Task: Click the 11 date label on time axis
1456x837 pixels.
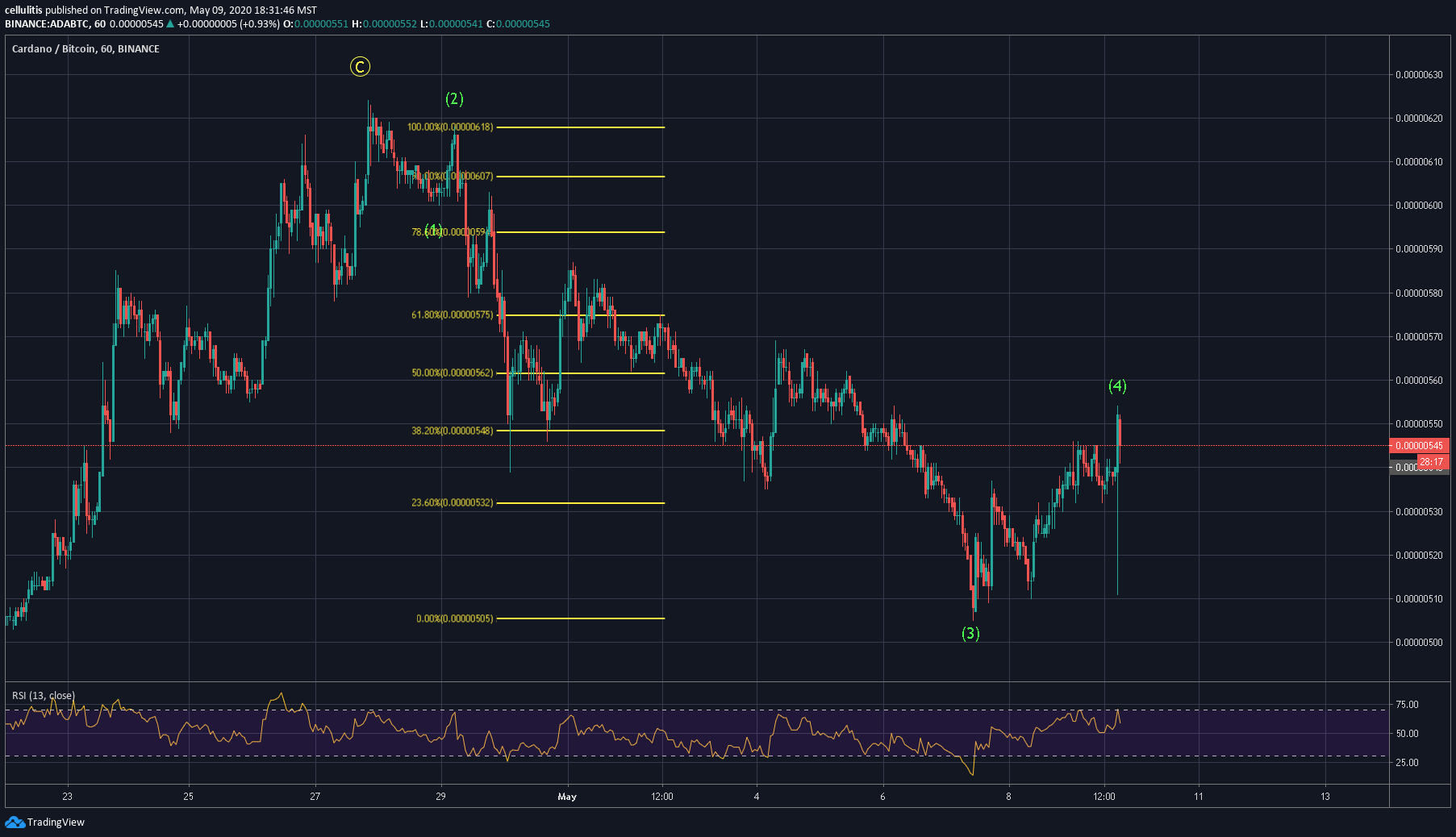Action: pyautogui.click(x=1199, y=797)
